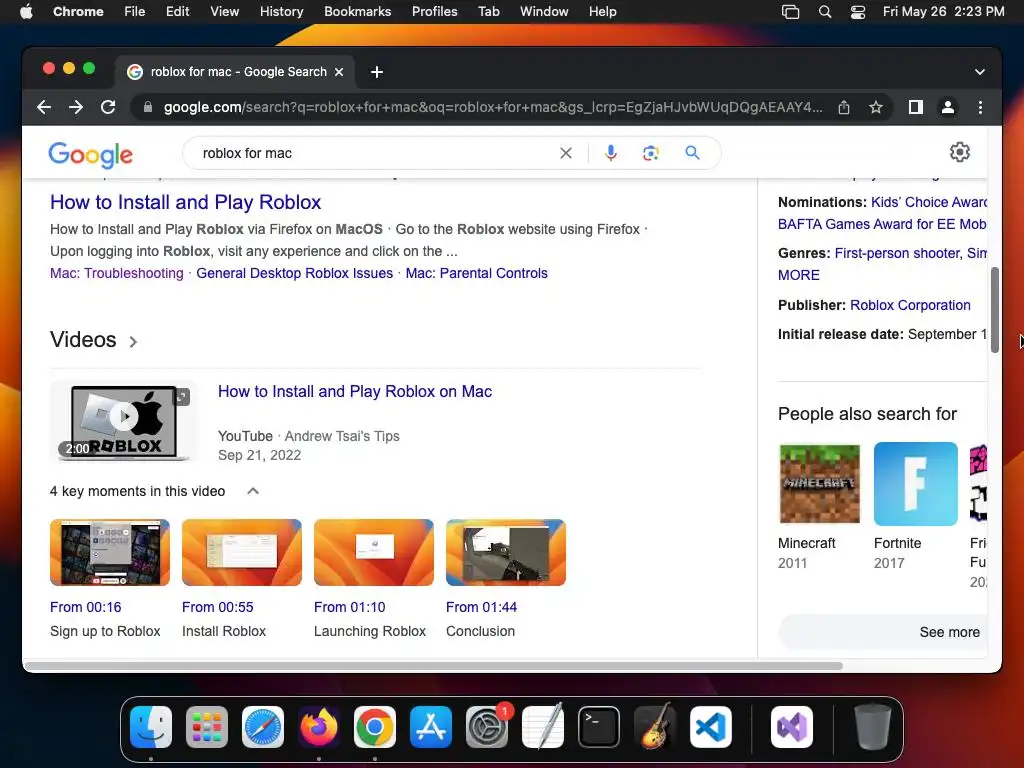This screenshot has width=1024, height=768.
Task: Open Control Center in menu bar
Action: pos(857,12)
